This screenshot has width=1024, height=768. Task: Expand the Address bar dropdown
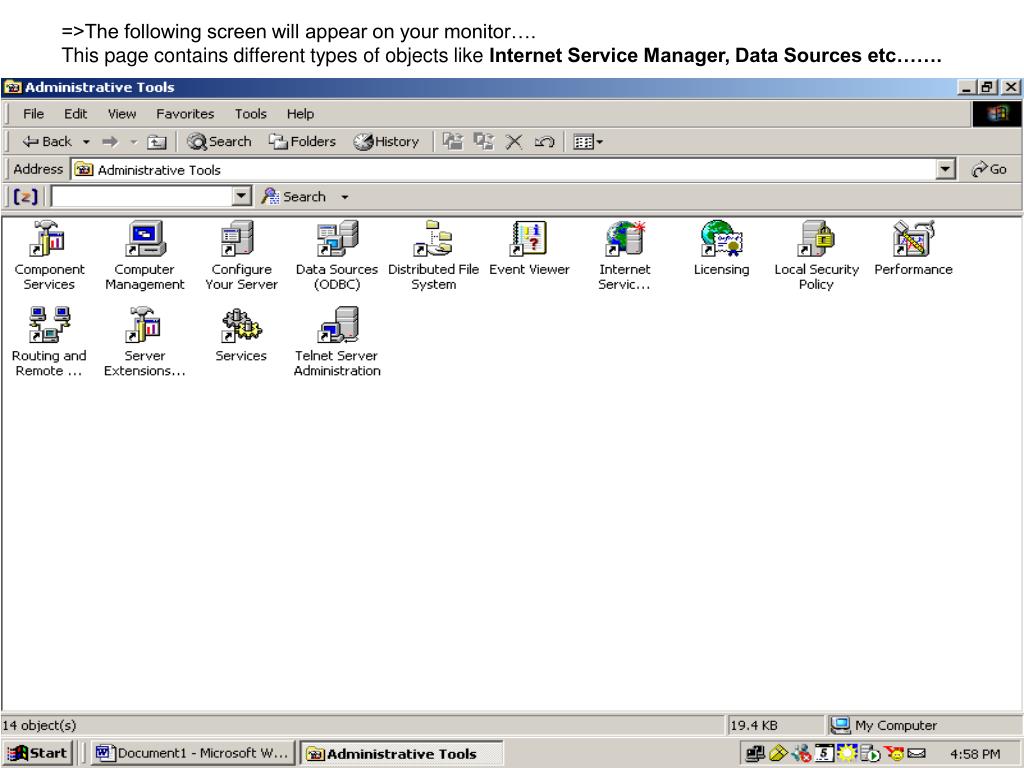tap(945, 170)
